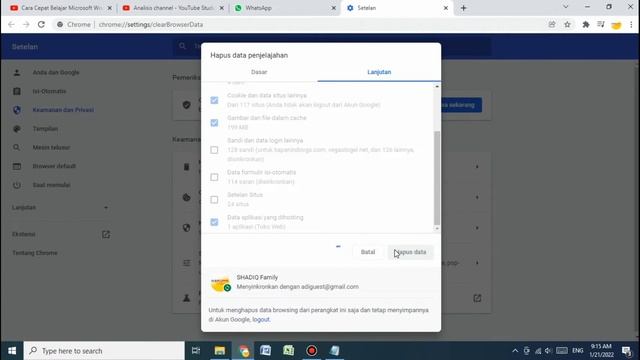Screen dimensions: 640x360
Task: Switch to the Cara Cepat Belajar Microsoft tab
Action: [61, 8]
